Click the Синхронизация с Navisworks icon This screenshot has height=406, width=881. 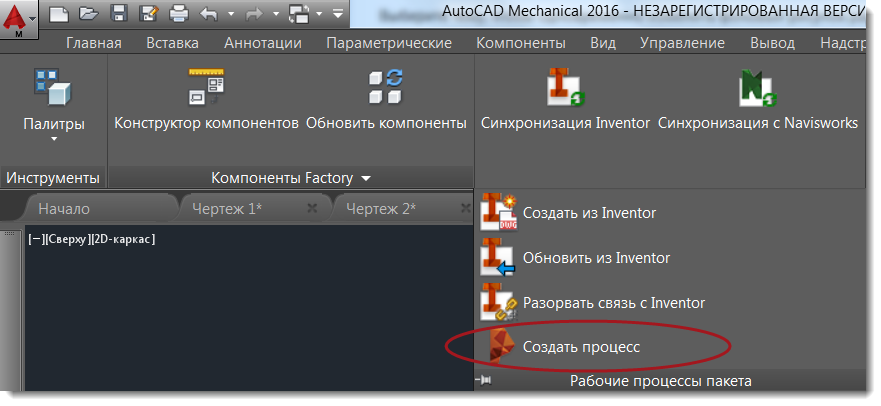point(758,88)
